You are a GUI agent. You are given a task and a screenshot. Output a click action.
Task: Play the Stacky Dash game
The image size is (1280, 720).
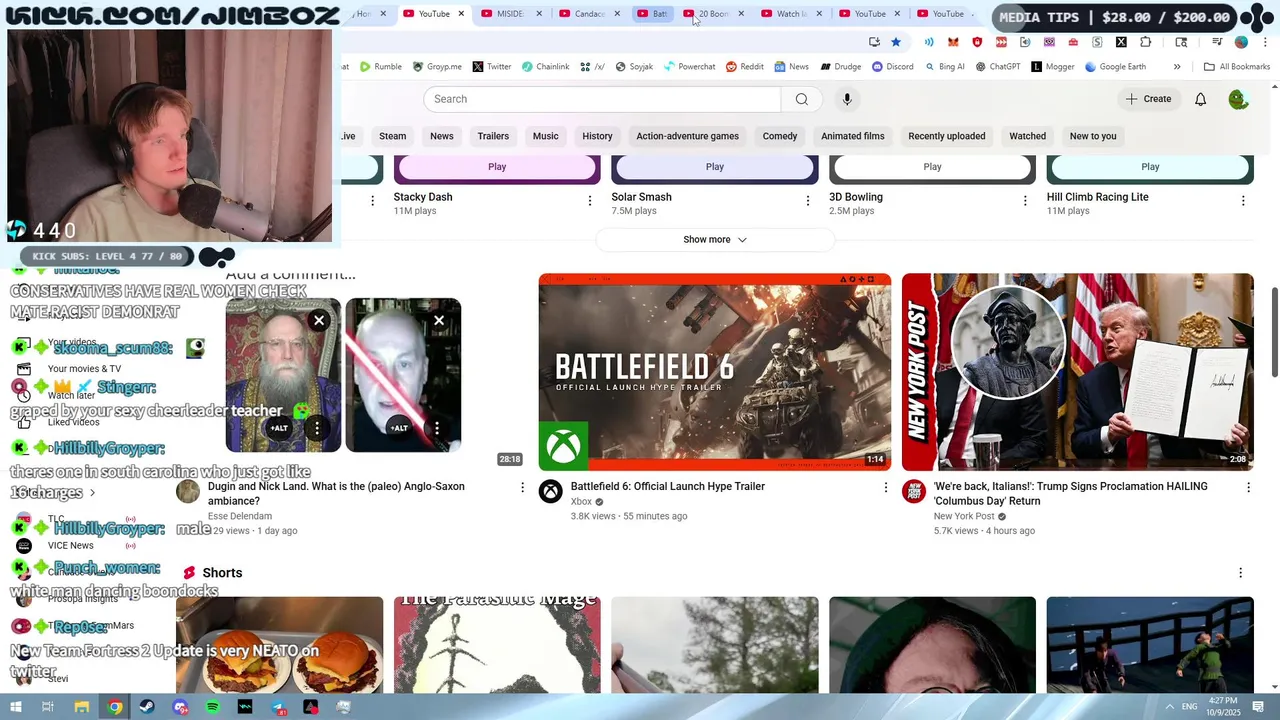[497, 167]
